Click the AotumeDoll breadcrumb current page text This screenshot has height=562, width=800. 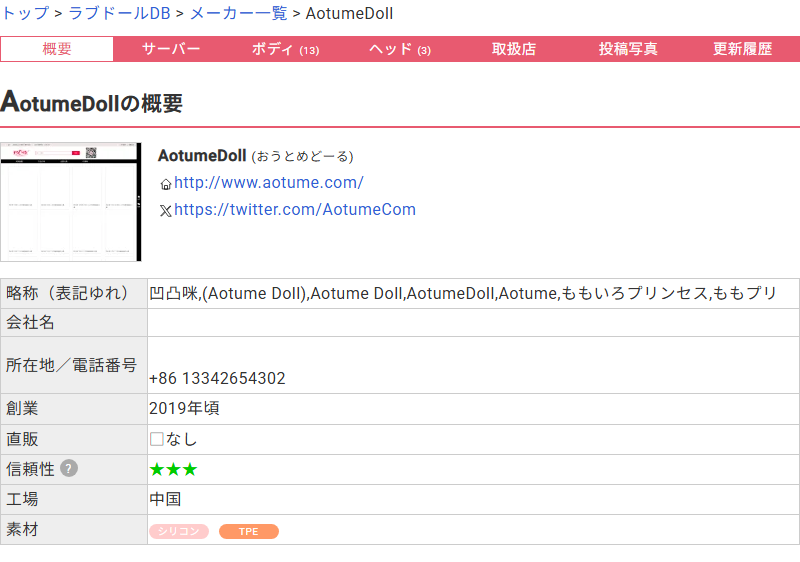point(349,13)
